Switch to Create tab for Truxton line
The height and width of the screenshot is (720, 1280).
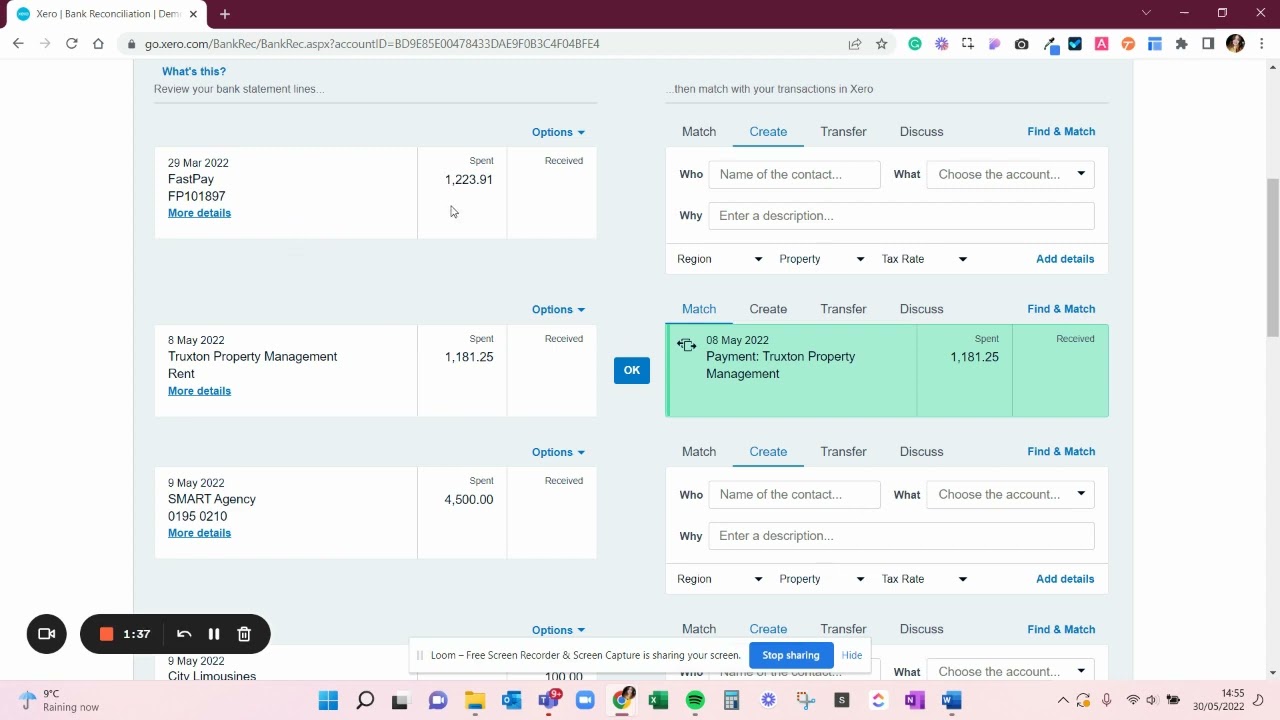(768, 309)
